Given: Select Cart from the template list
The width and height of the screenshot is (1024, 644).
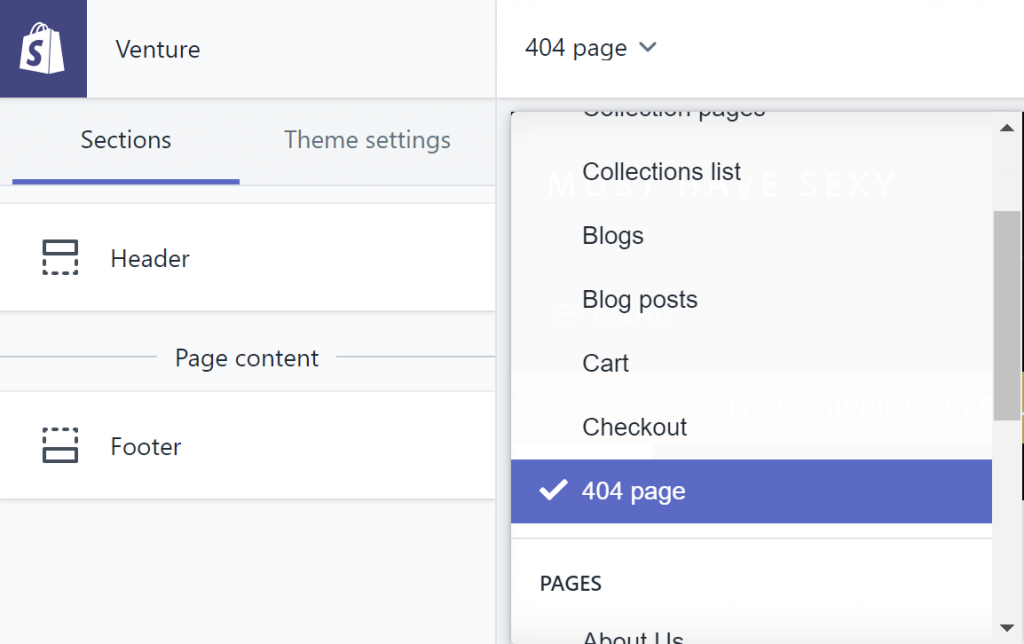Looking at the screenshot, I should click(x=605, y=363).
